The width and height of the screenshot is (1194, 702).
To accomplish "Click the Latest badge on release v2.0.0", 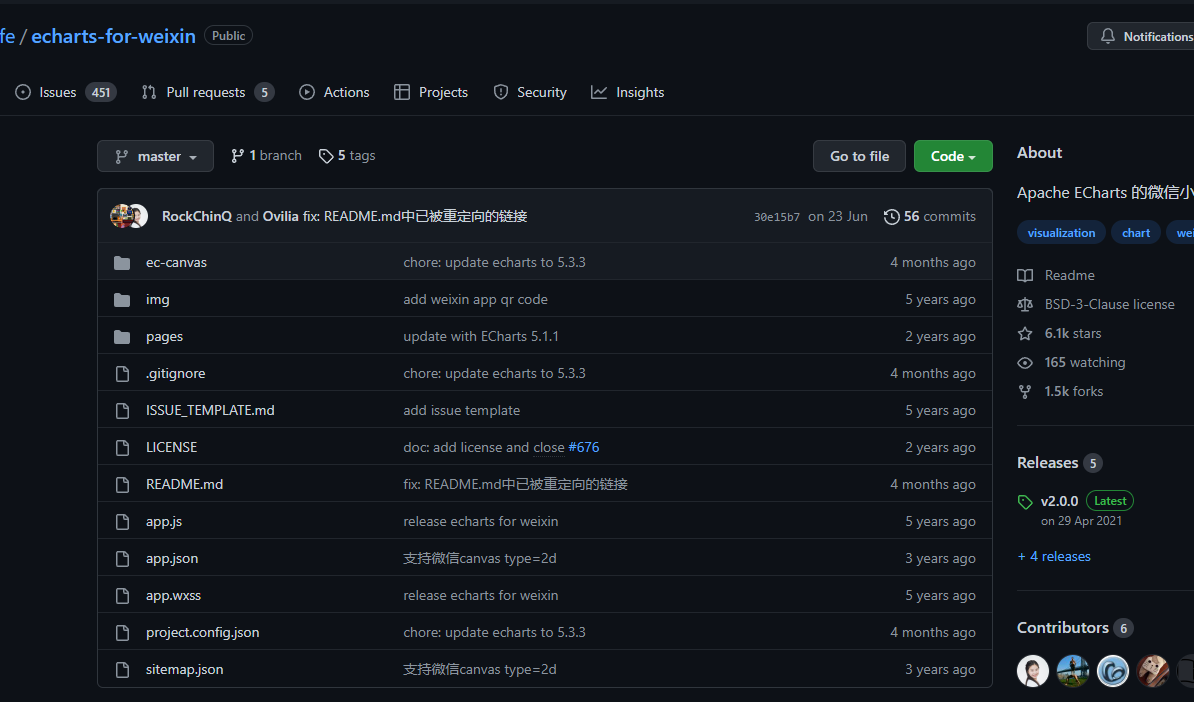I will pos(1109,500).
